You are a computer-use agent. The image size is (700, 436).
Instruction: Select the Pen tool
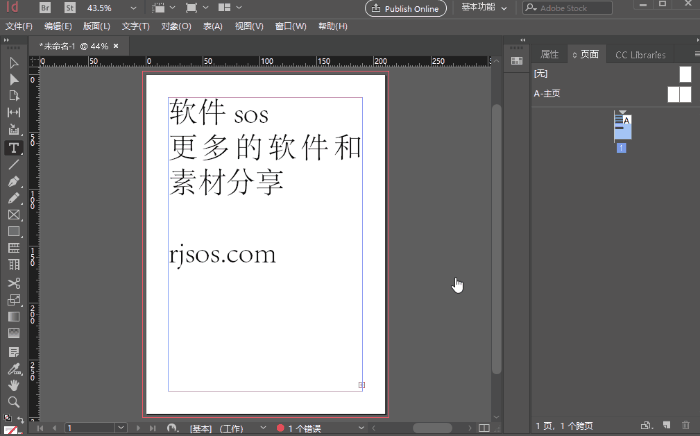(x=14, y=181)
